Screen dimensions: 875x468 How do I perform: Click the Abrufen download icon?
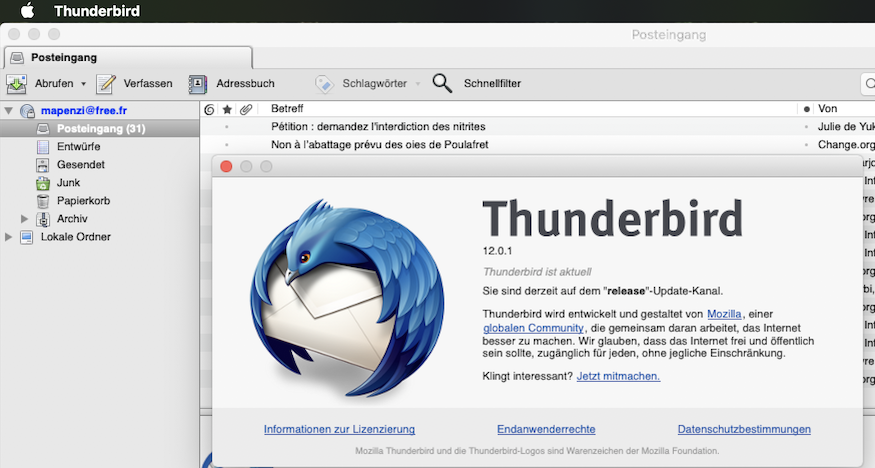(16, 84)
